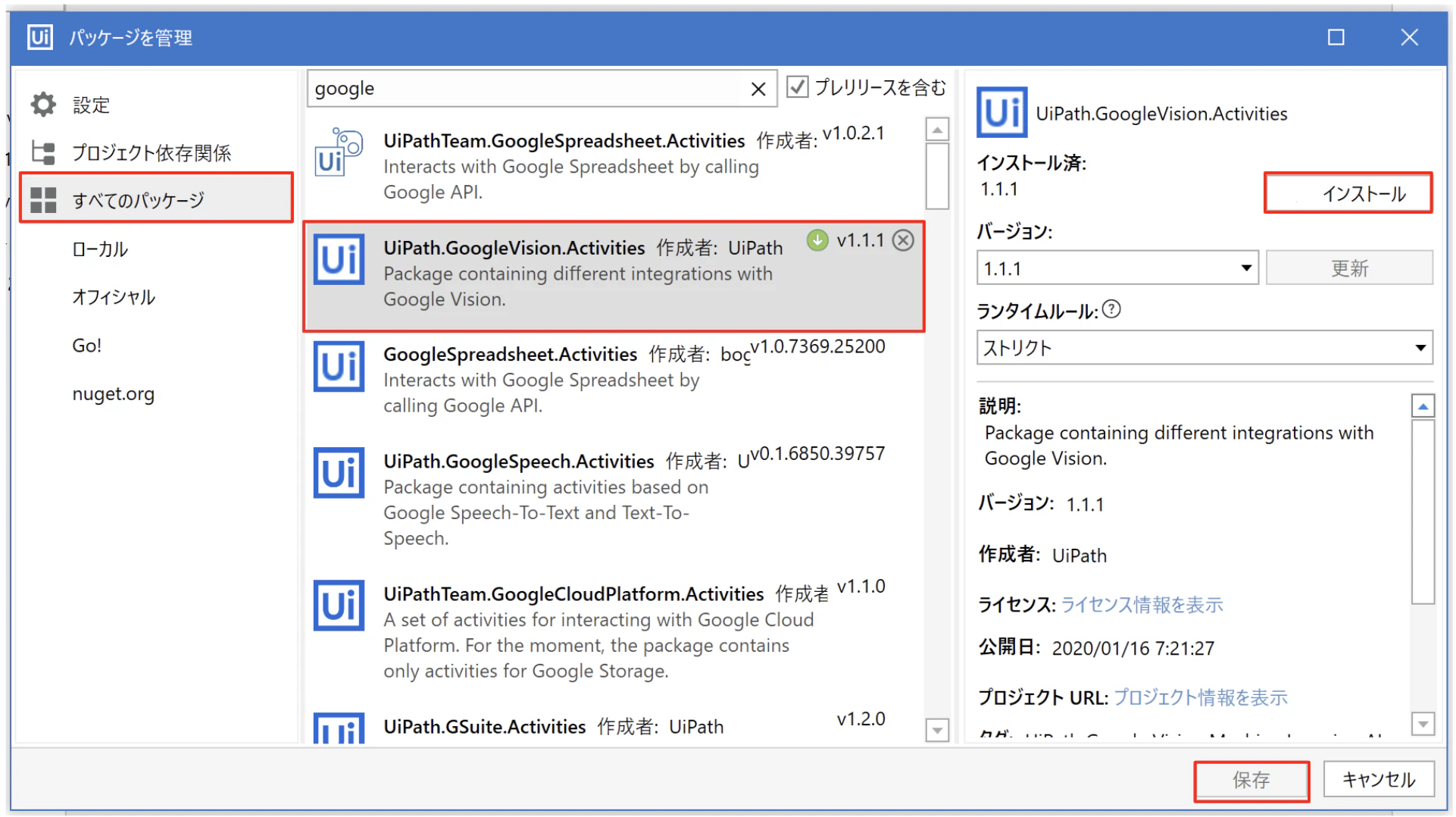The image size is (1456, 817).
Task: Expand the ストリクト runtime rule dropdown
Action: point(1204,348)
